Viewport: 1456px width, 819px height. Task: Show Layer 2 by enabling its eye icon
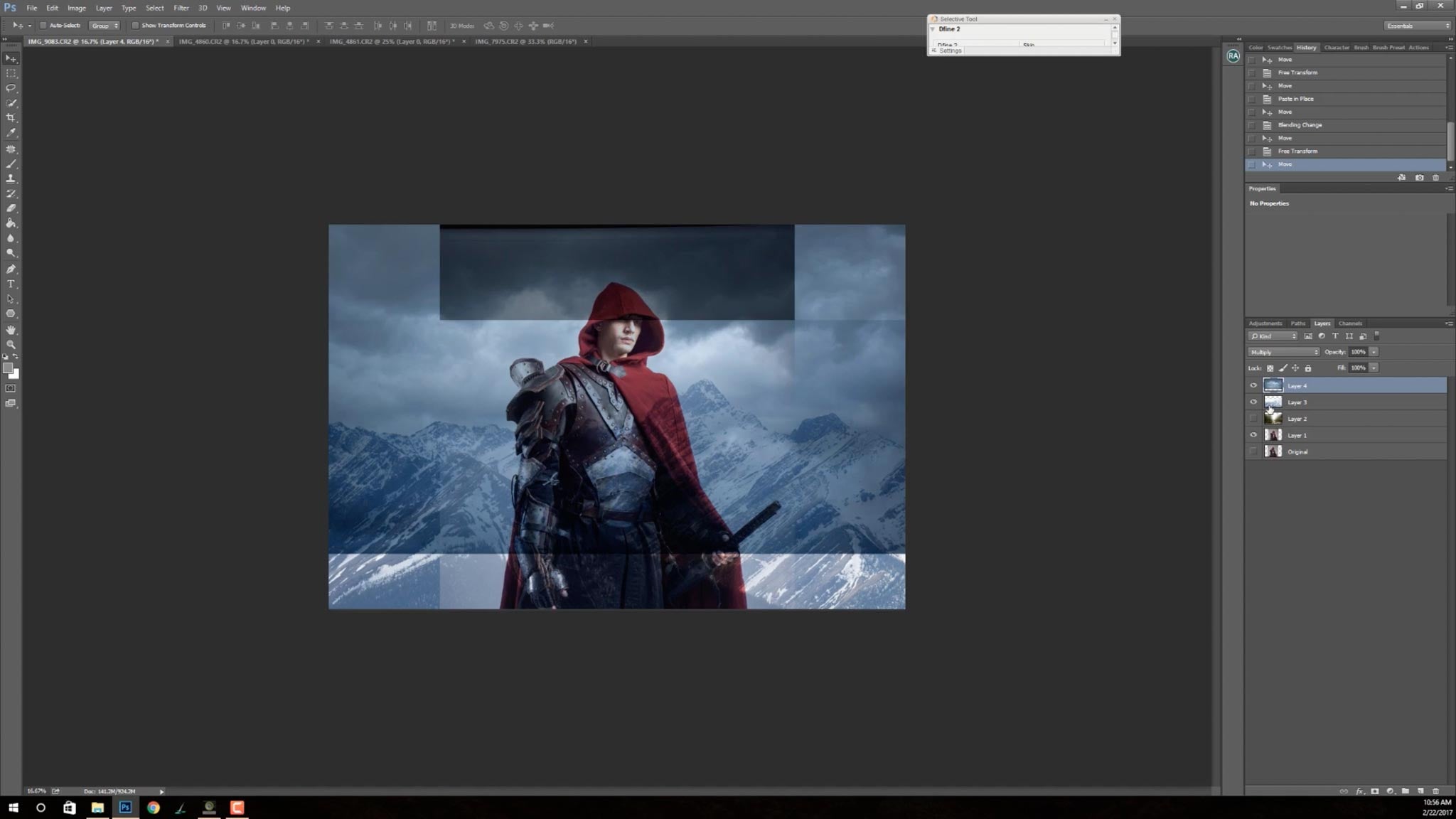pos(1253,419)
